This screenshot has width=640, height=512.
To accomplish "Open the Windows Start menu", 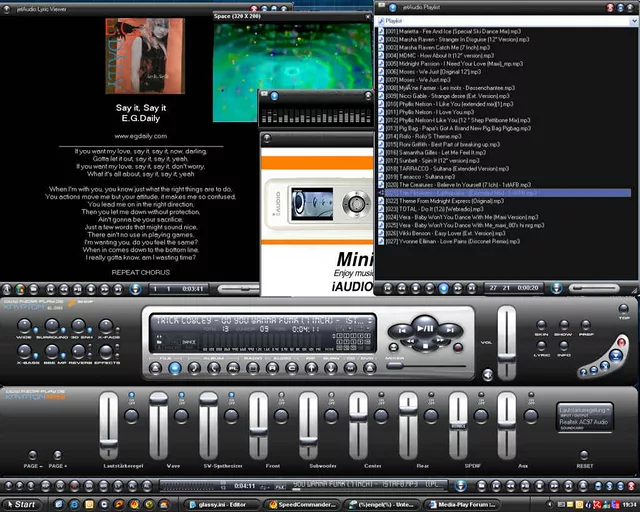I will [x=21, y=504].
